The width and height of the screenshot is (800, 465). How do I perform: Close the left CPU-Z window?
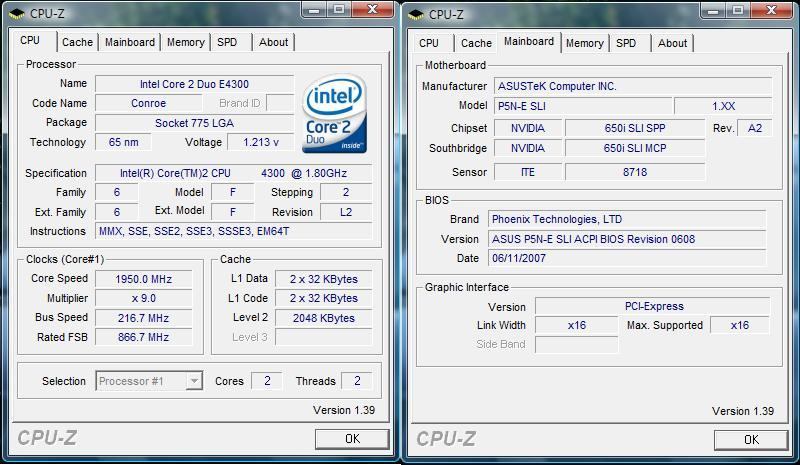point(373,10)
